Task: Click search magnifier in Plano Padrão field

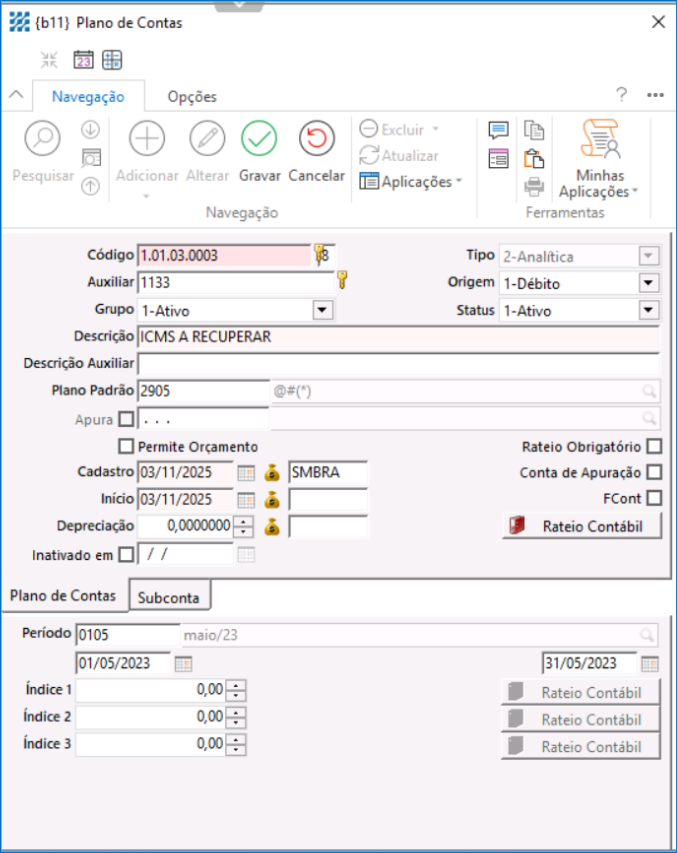Action: [649, 391]
